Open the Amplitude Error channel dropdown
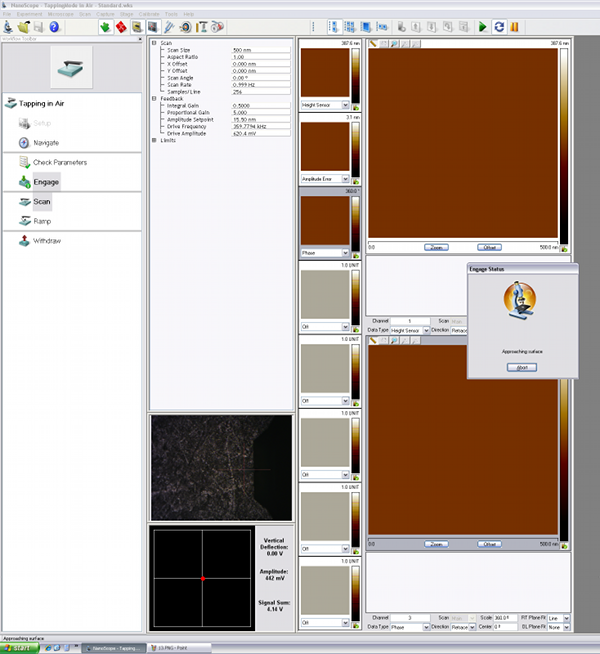 [x=345, y=178]
